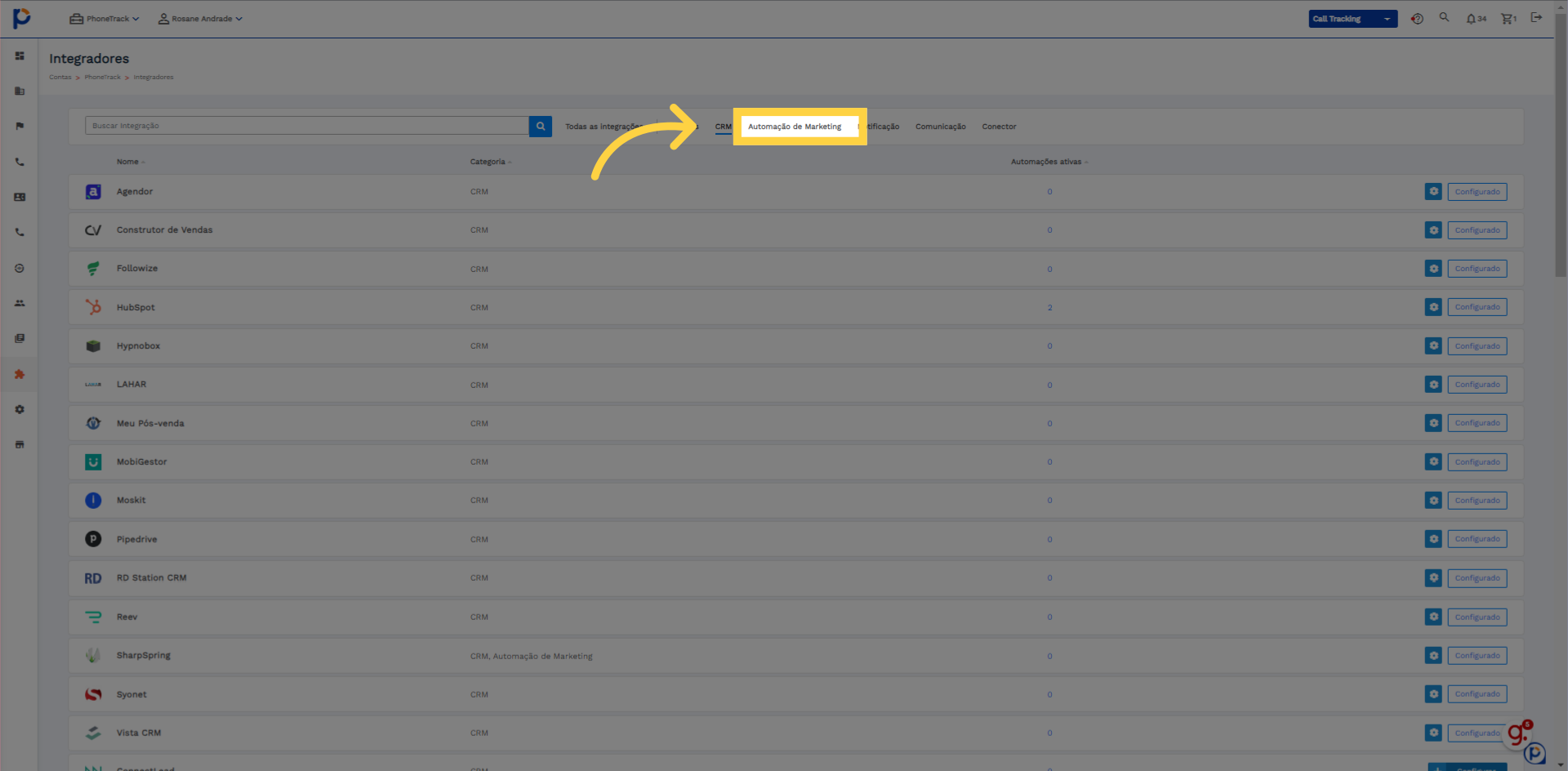This screenshot has height=771, width=1568.
Task: Open the globe icon in sidebar
Action: coord(20,268)
